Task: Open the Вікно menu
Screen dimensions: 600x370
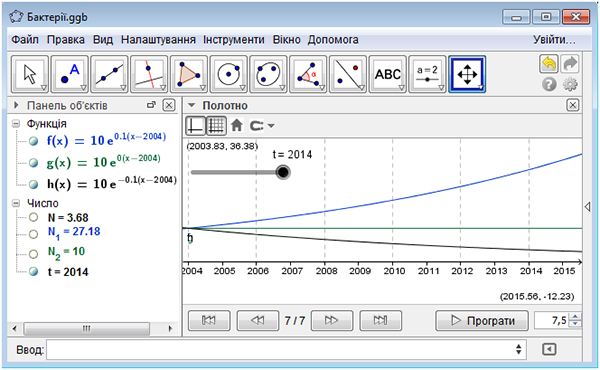Action: (286, 39)
